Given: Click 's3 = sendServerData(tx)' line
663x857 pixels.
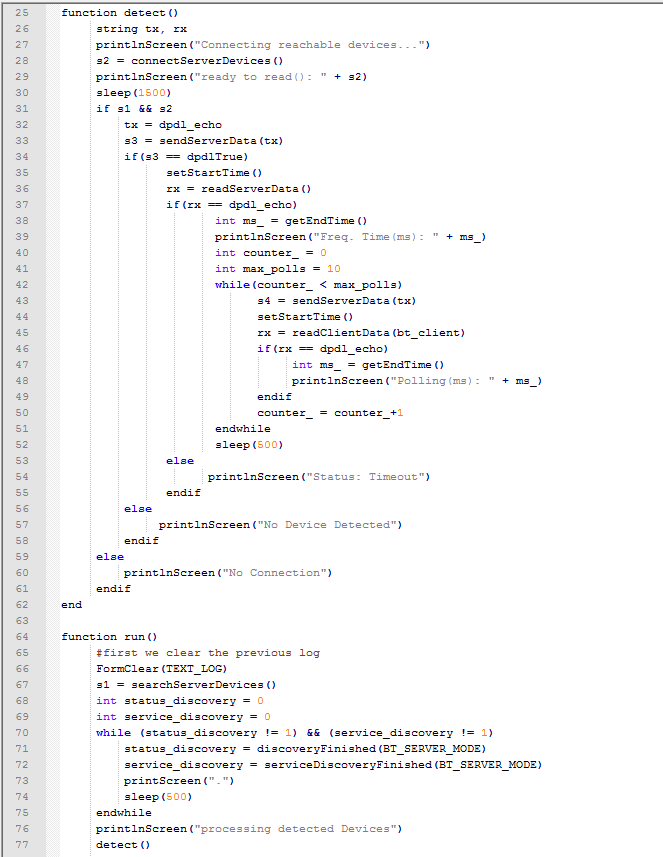Looking at the screenshot, I should pyautogui.click(x=203, y=140).
